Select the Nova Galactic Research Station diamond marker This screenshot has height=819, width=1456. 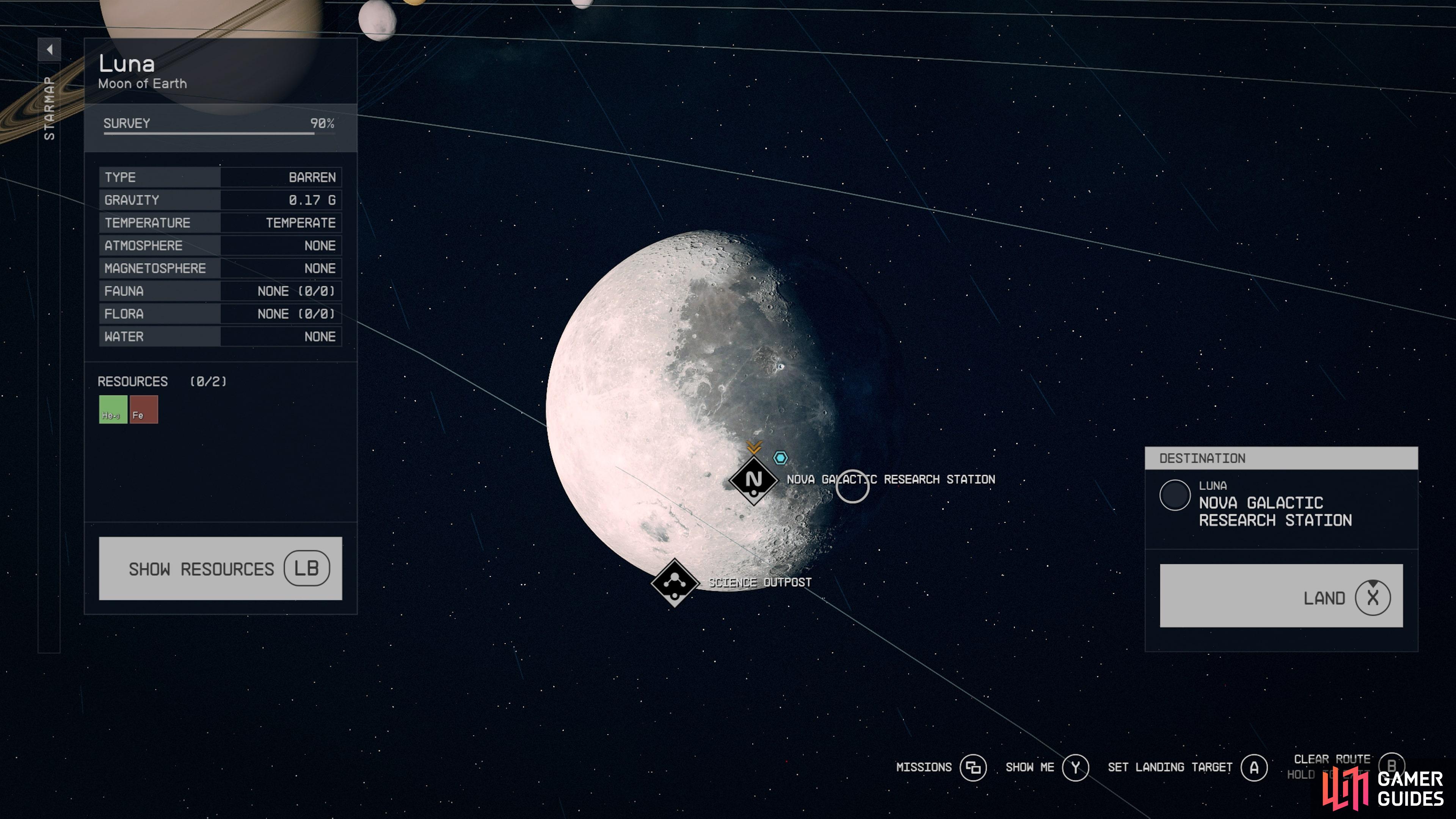tap(753, 480)
